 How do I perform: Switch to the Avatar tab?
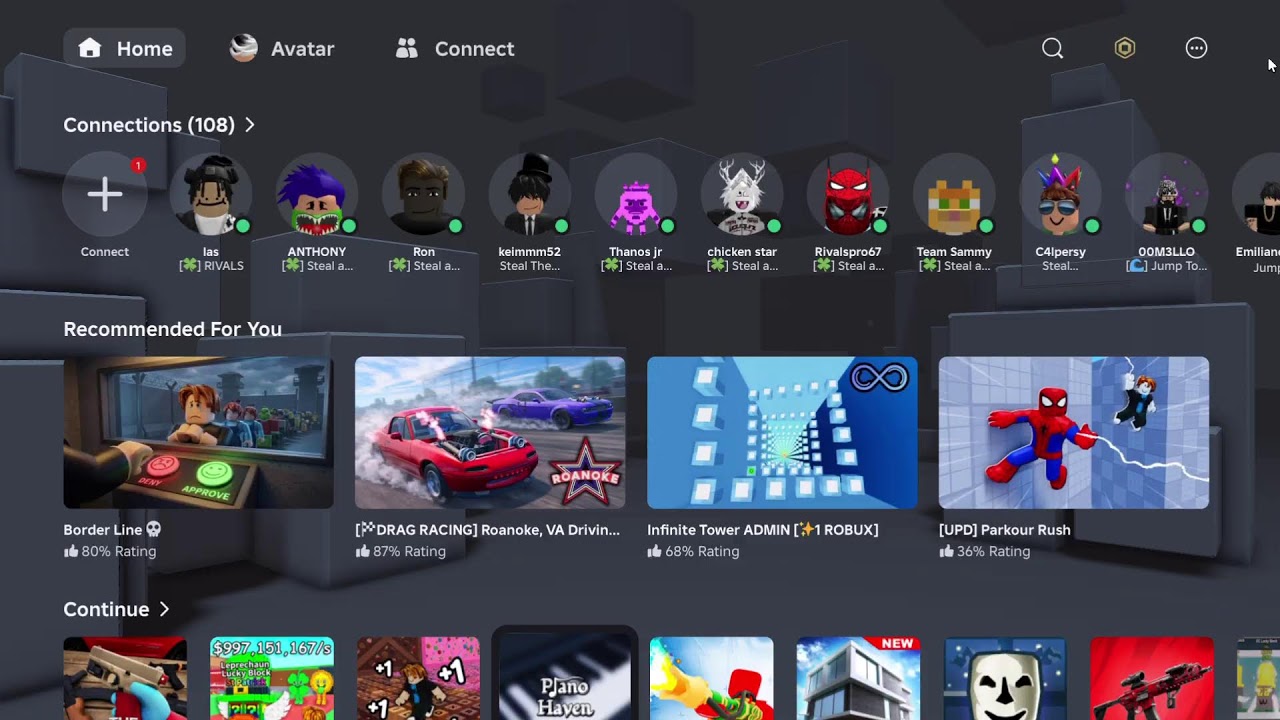tap(282, 48)
